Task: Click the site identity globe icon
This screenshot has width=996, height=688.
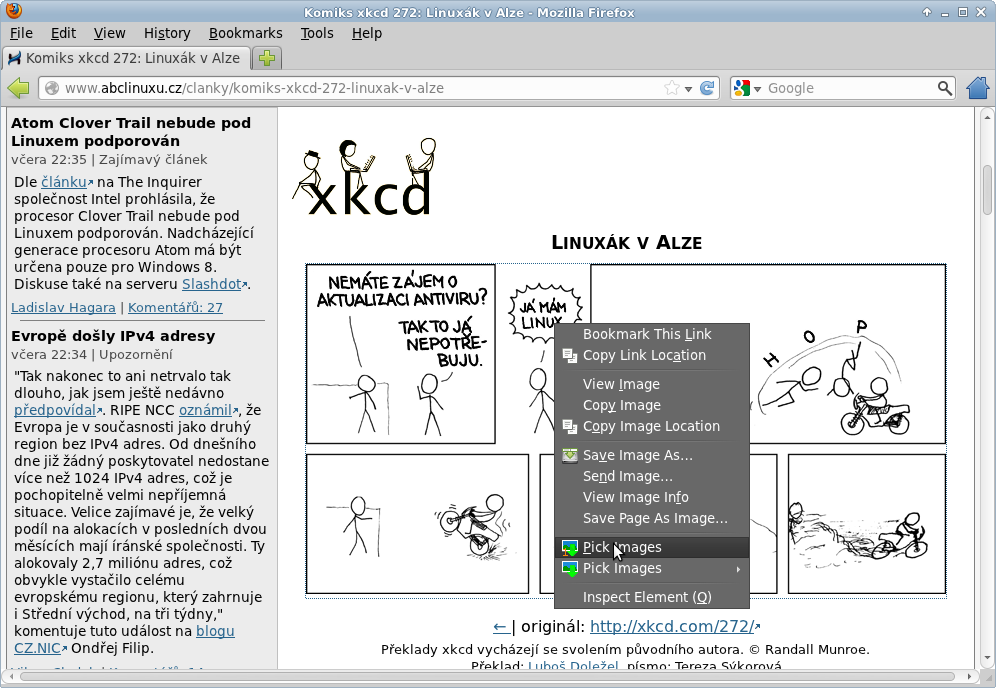Action: [52, 88]
